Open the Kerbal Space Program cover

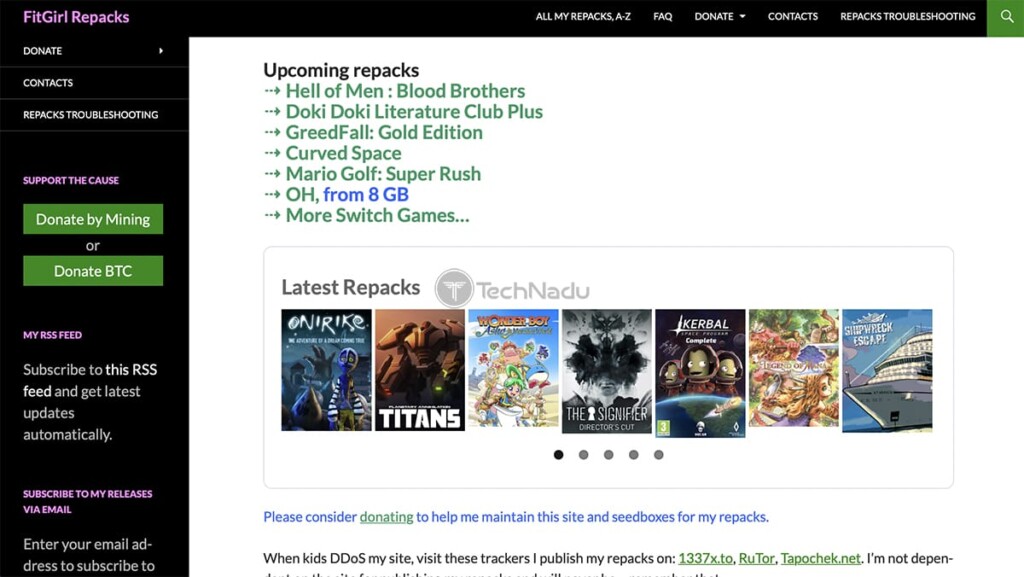click(700, 373)
